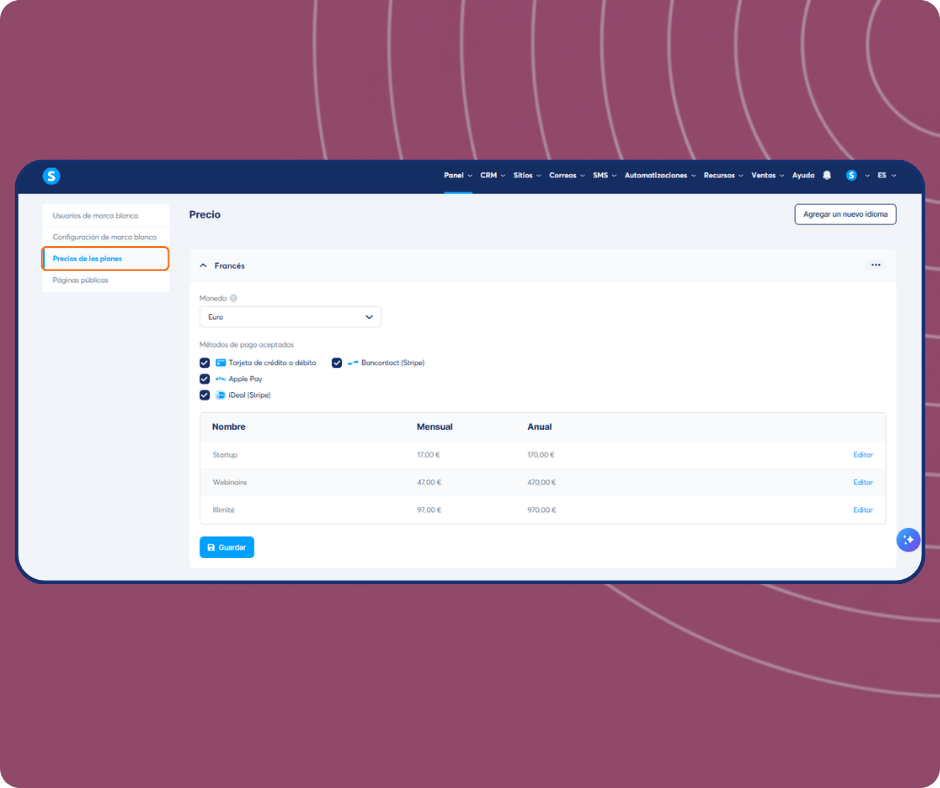Collapse the Francés section

pos(203,266)
